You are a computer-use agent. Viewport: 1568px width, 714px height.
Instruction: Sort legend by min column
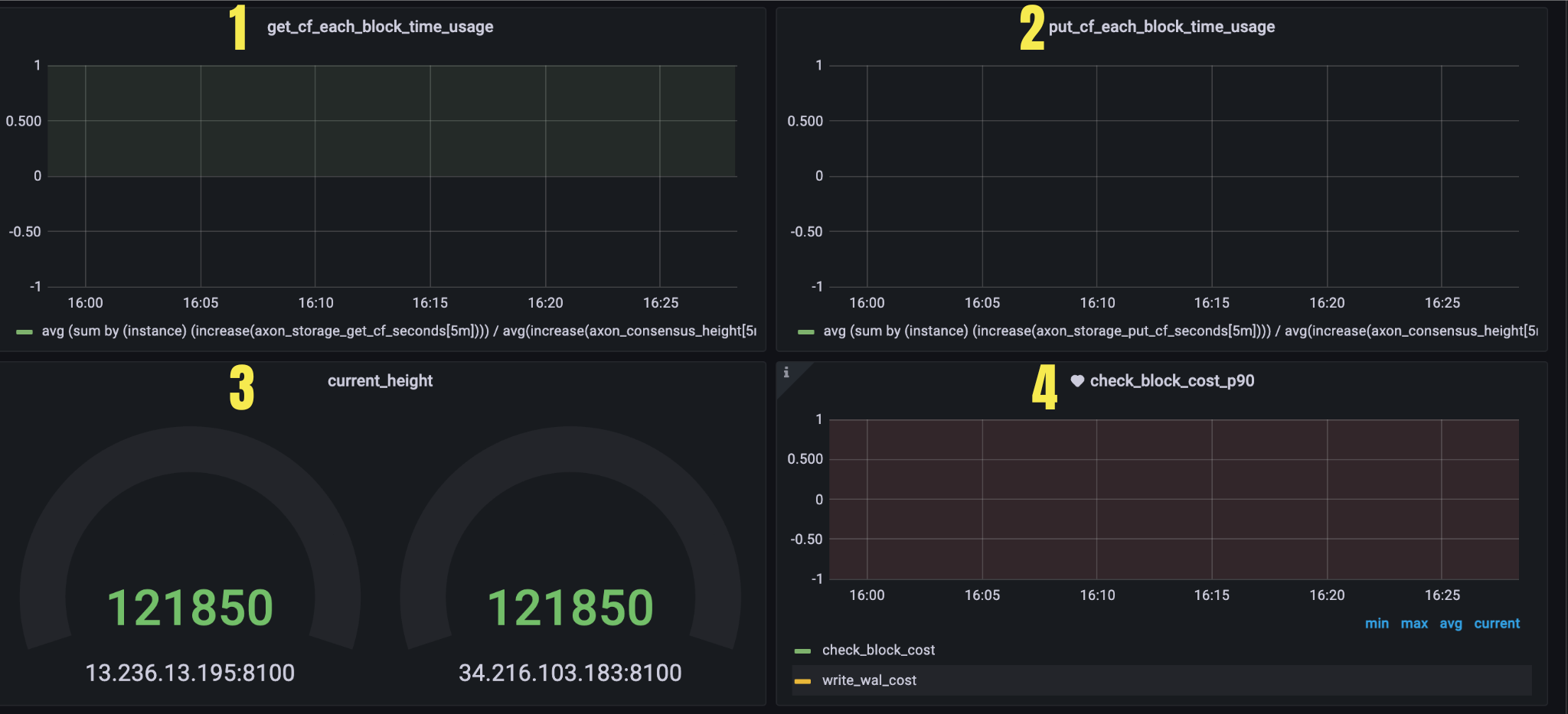[x=1377, y=624]
